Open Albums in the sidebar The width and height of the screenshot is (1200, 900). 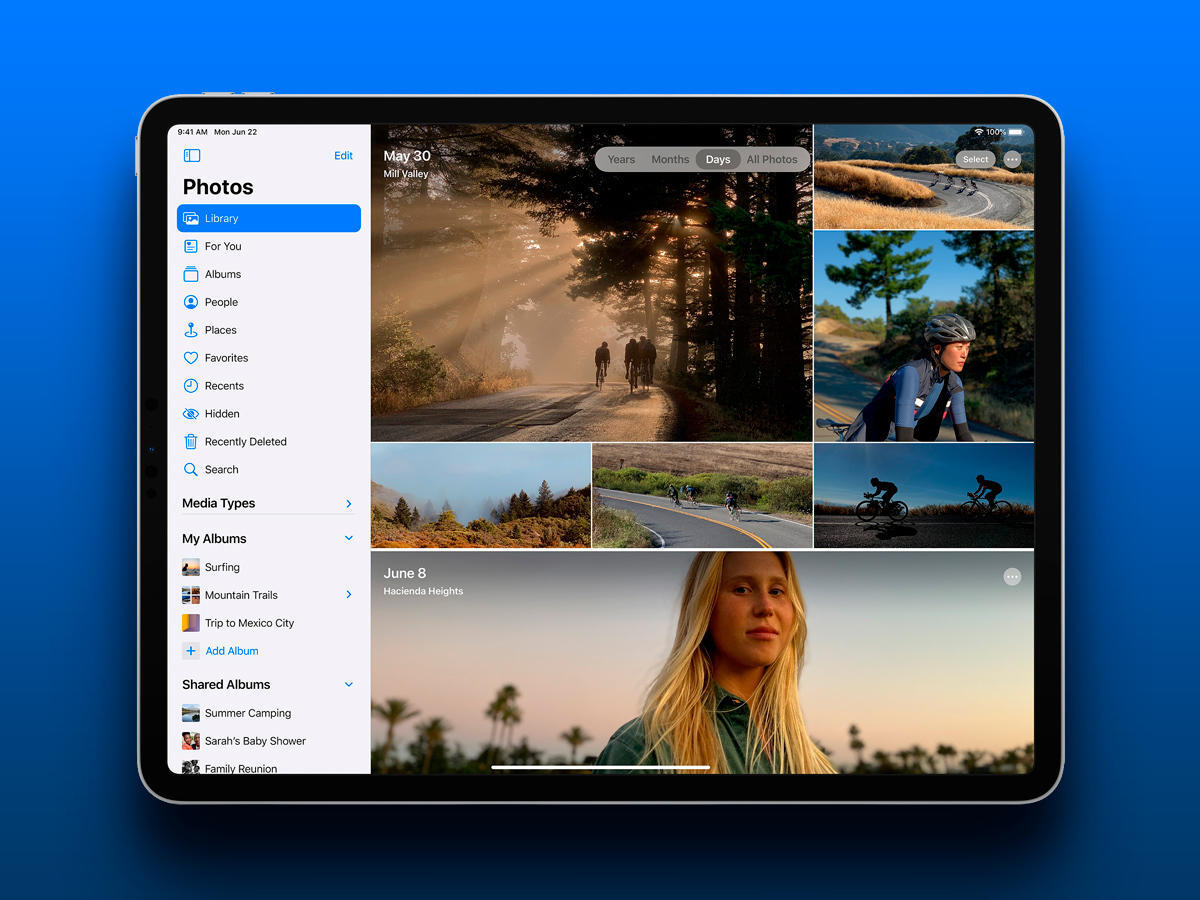point(223,274)
